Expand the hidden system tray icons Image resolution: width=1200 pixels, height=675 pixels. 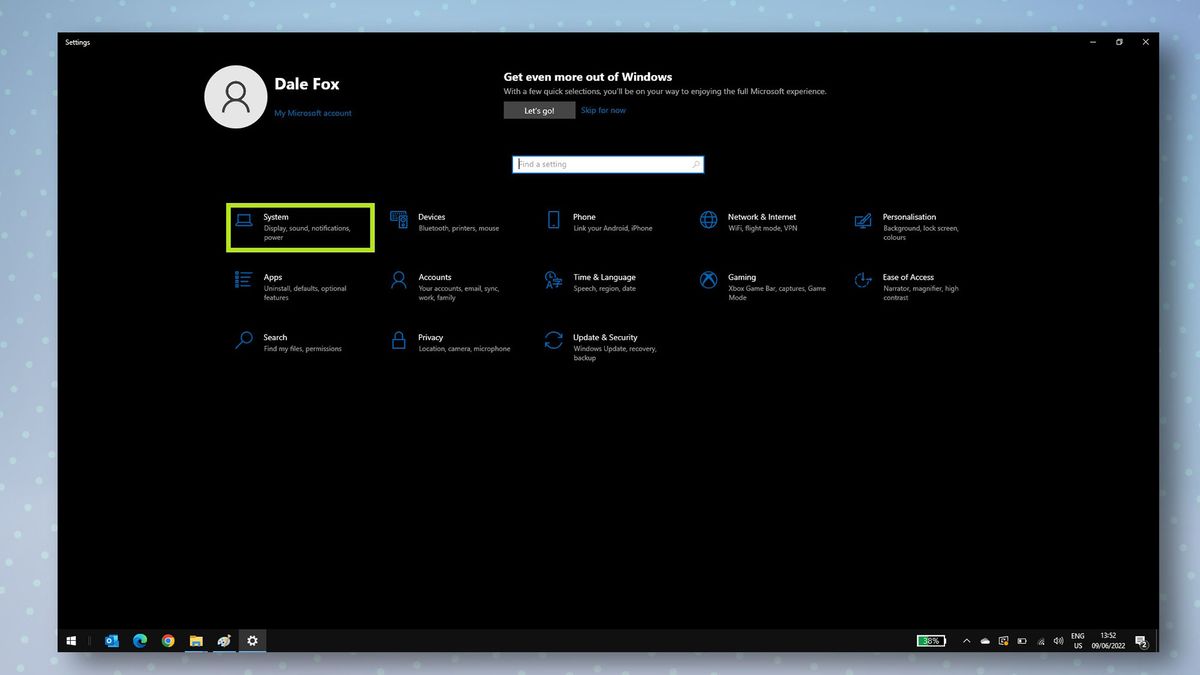click(966, 641)
